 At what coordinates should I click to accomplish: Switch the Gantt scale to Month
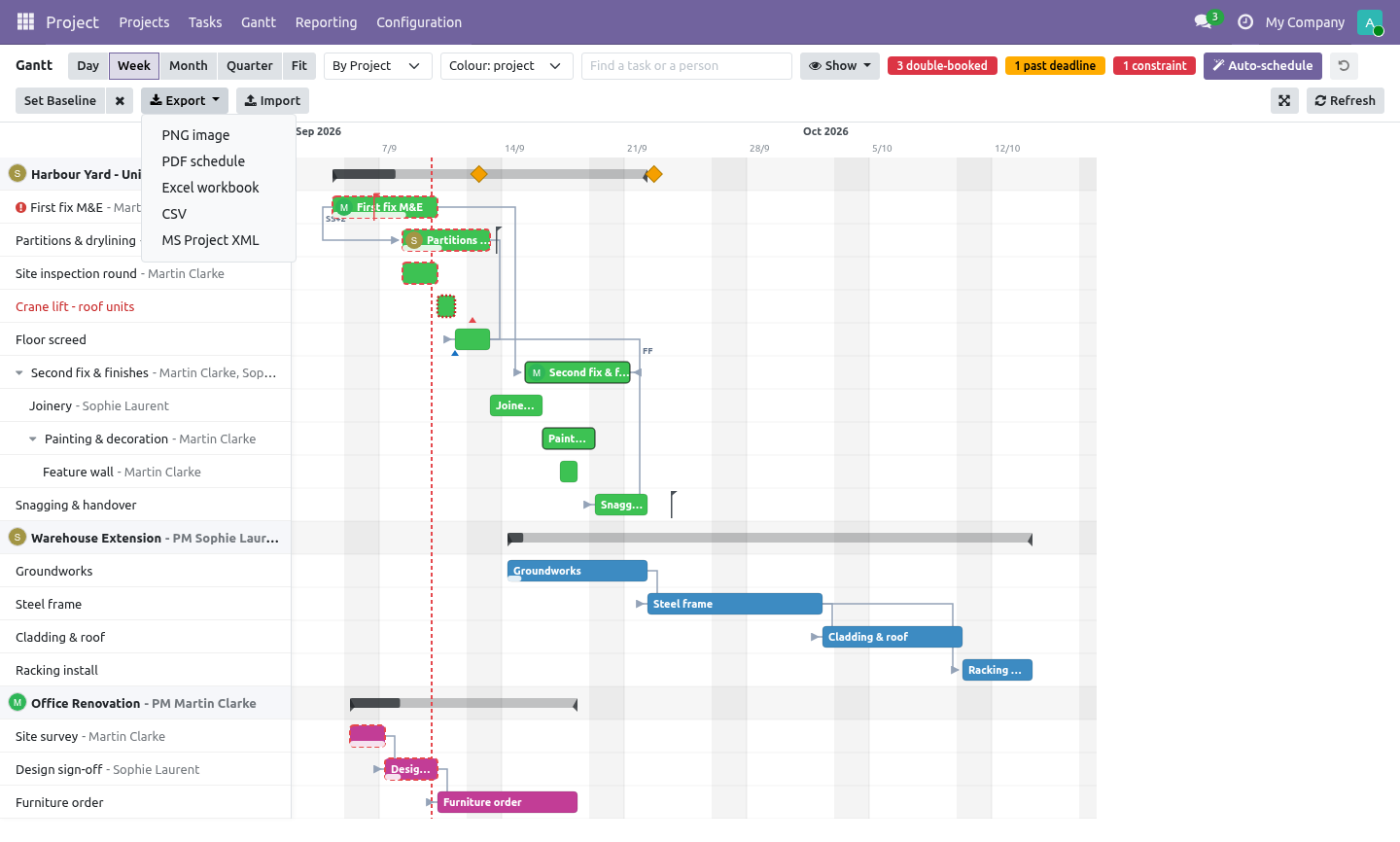point(189,66)
